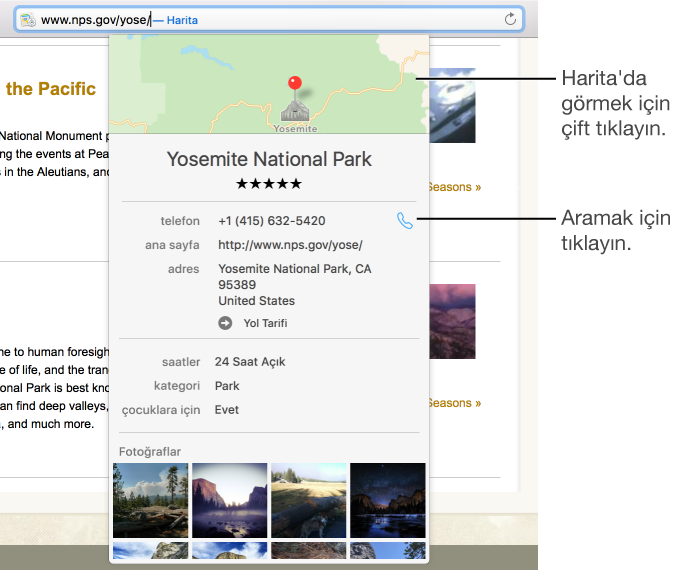Click the Yol Tarifi directions link
Viewport: 696px width, 572px height.
click(265, 323)
